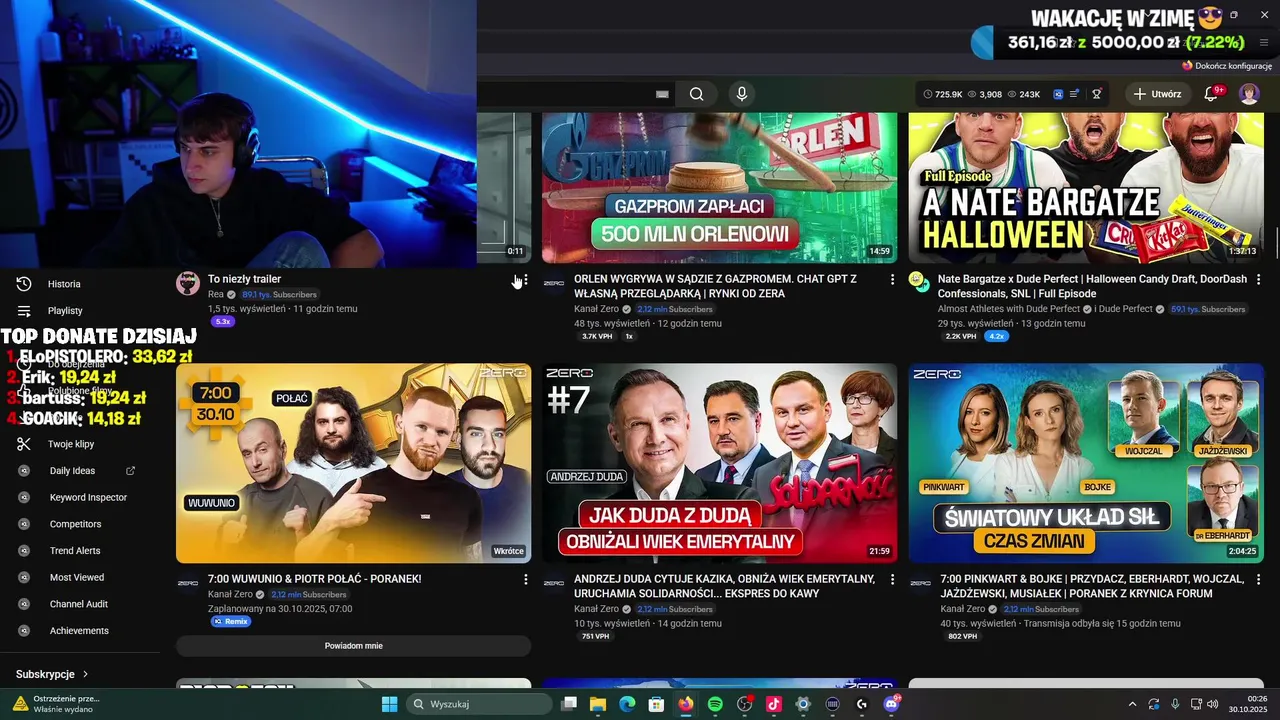Open the vidIQ list icon in stats bar
1280x720 pixels.
click(1075, 94)
